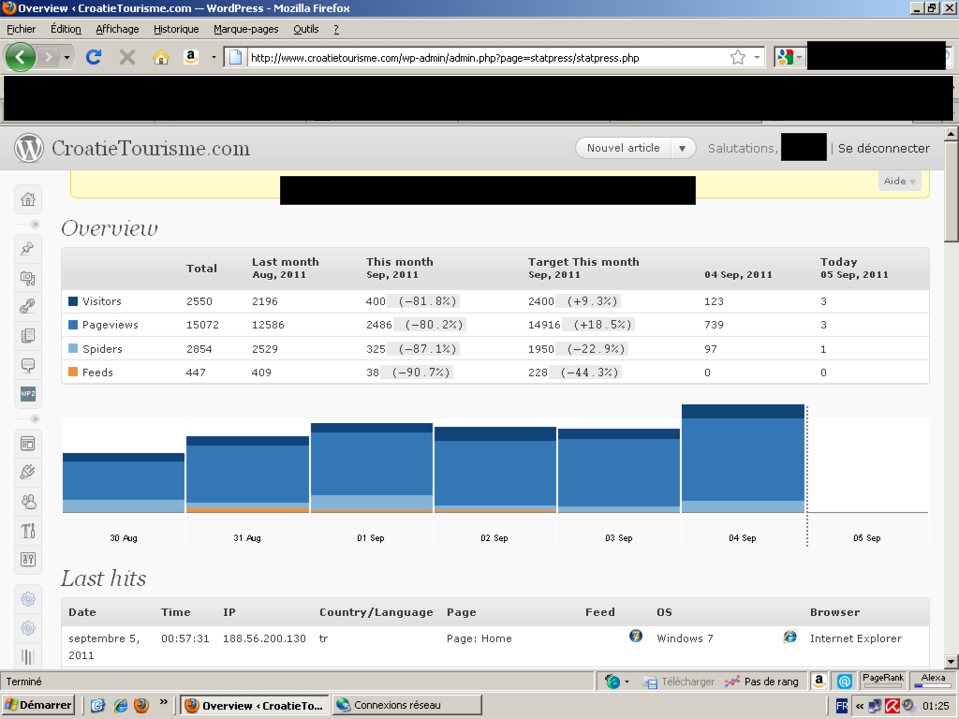
Task: Click the stop loading X icon
Action: tap(127, 57)
